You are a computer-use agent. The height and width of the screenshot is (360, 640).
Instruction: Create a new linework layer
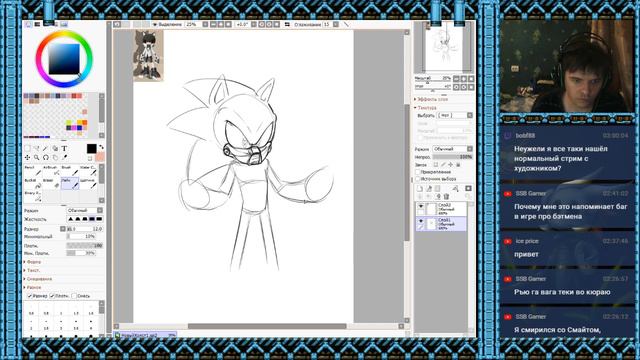(429, 189)
